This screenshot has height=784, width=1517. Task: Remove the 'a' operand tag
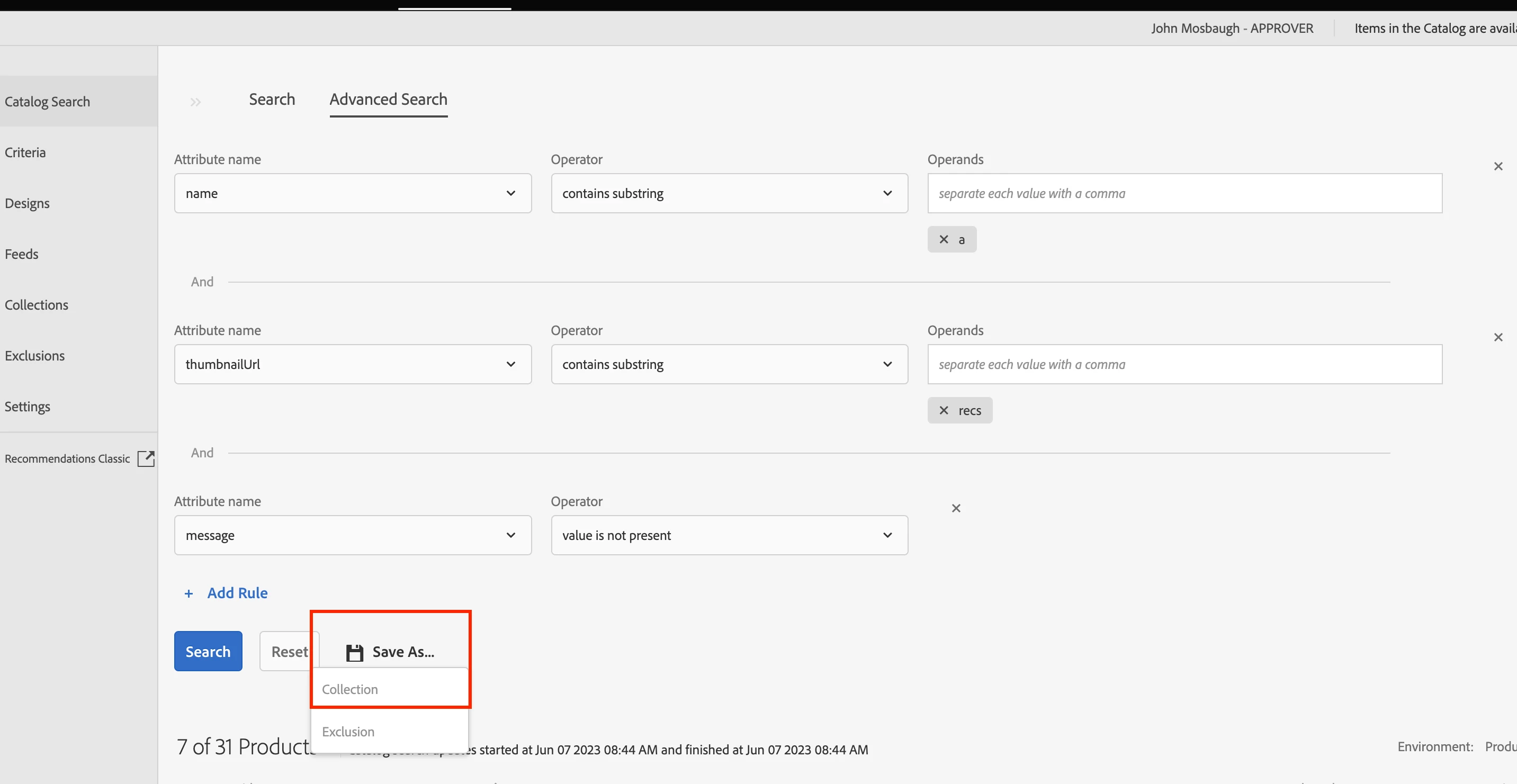click(x=944, y=240)
